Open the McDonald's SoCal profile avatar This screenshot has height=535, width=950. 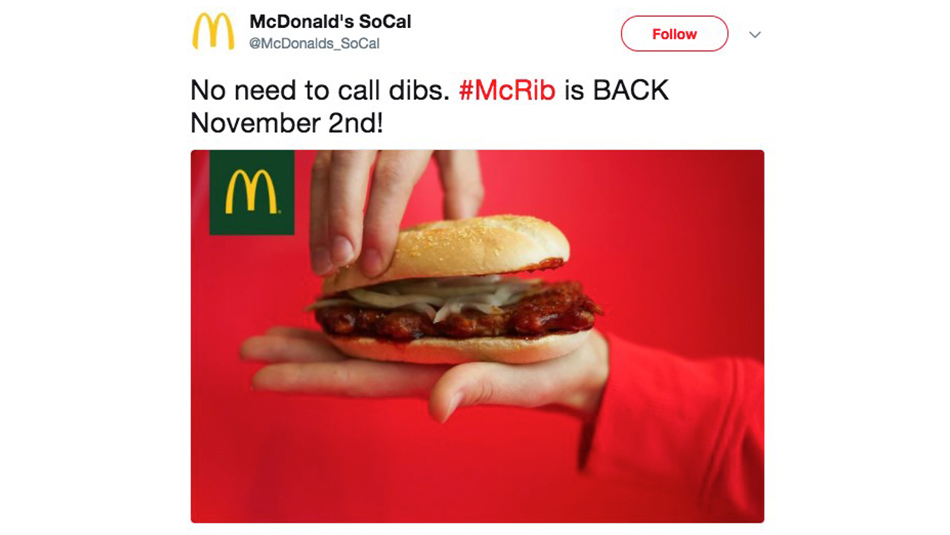click(x=213, y=32)
